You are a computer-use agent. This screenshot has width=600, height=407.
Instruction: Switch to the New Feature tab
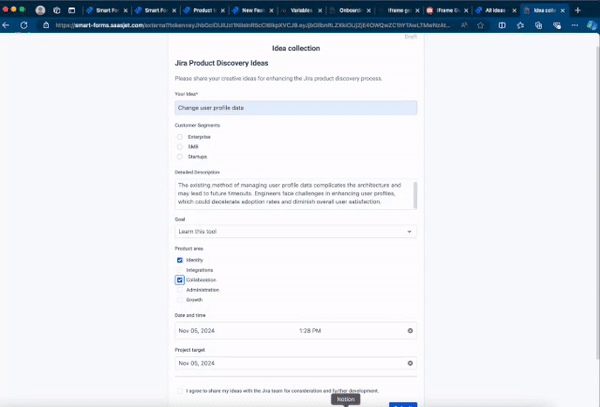[x=253, y=10]
